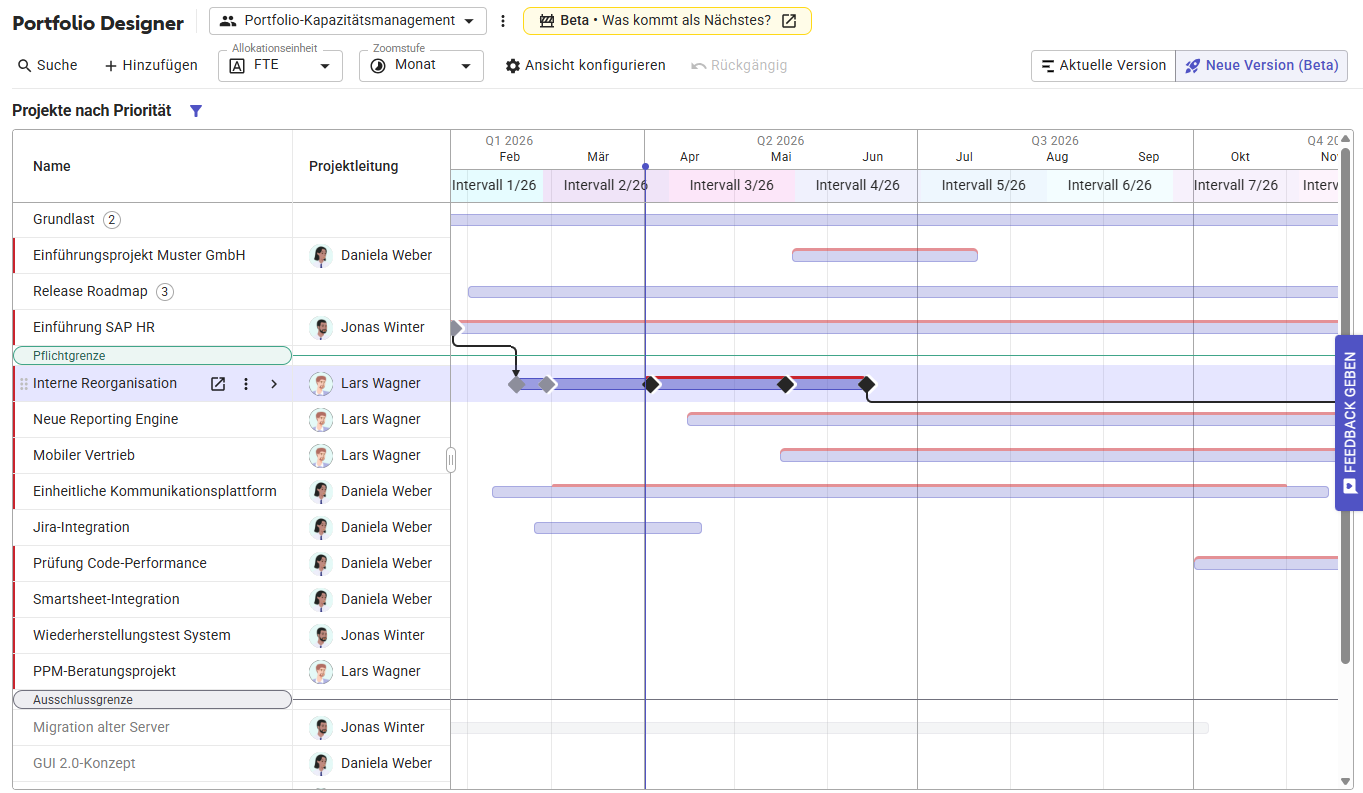Expand Interne Reorganisation row chevron

[274, 384]
